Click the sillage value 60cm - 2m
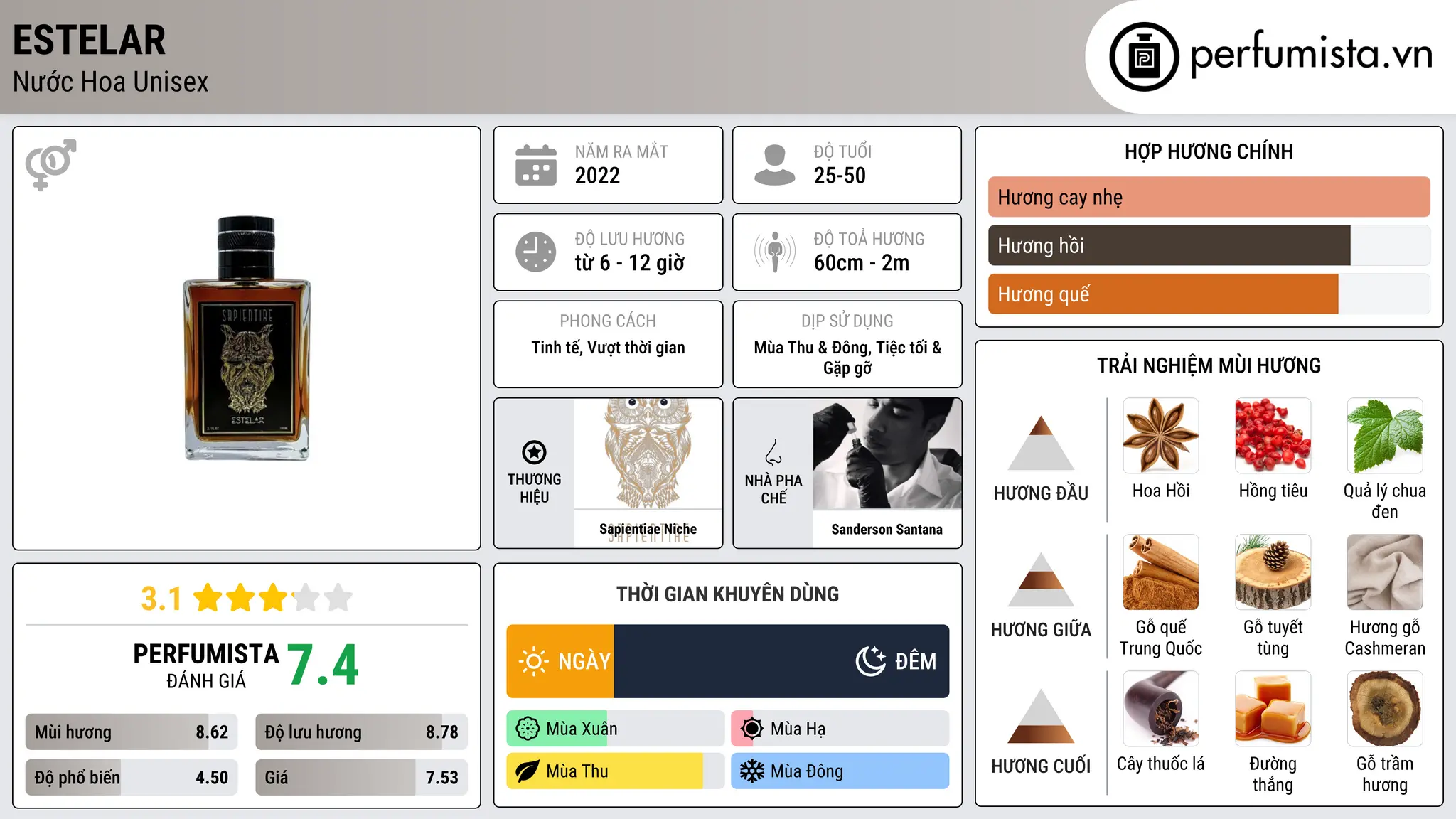Screen dimensions: 1456x819 861,263
